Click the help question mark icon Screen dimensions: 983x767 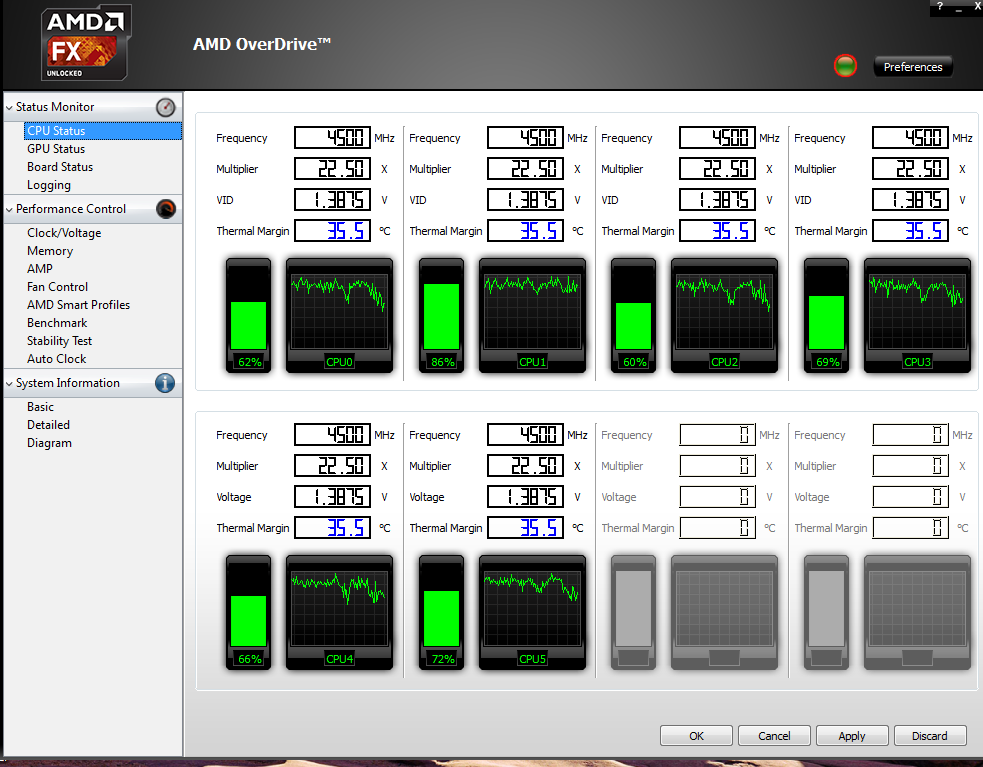[940, 6]
